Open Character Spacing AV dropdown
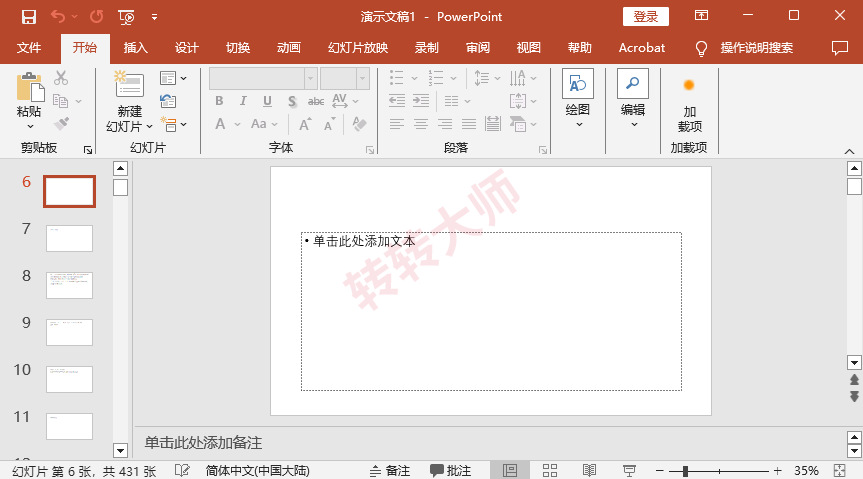The width and height of the screenshot is (863, 479). coord(345,101)
